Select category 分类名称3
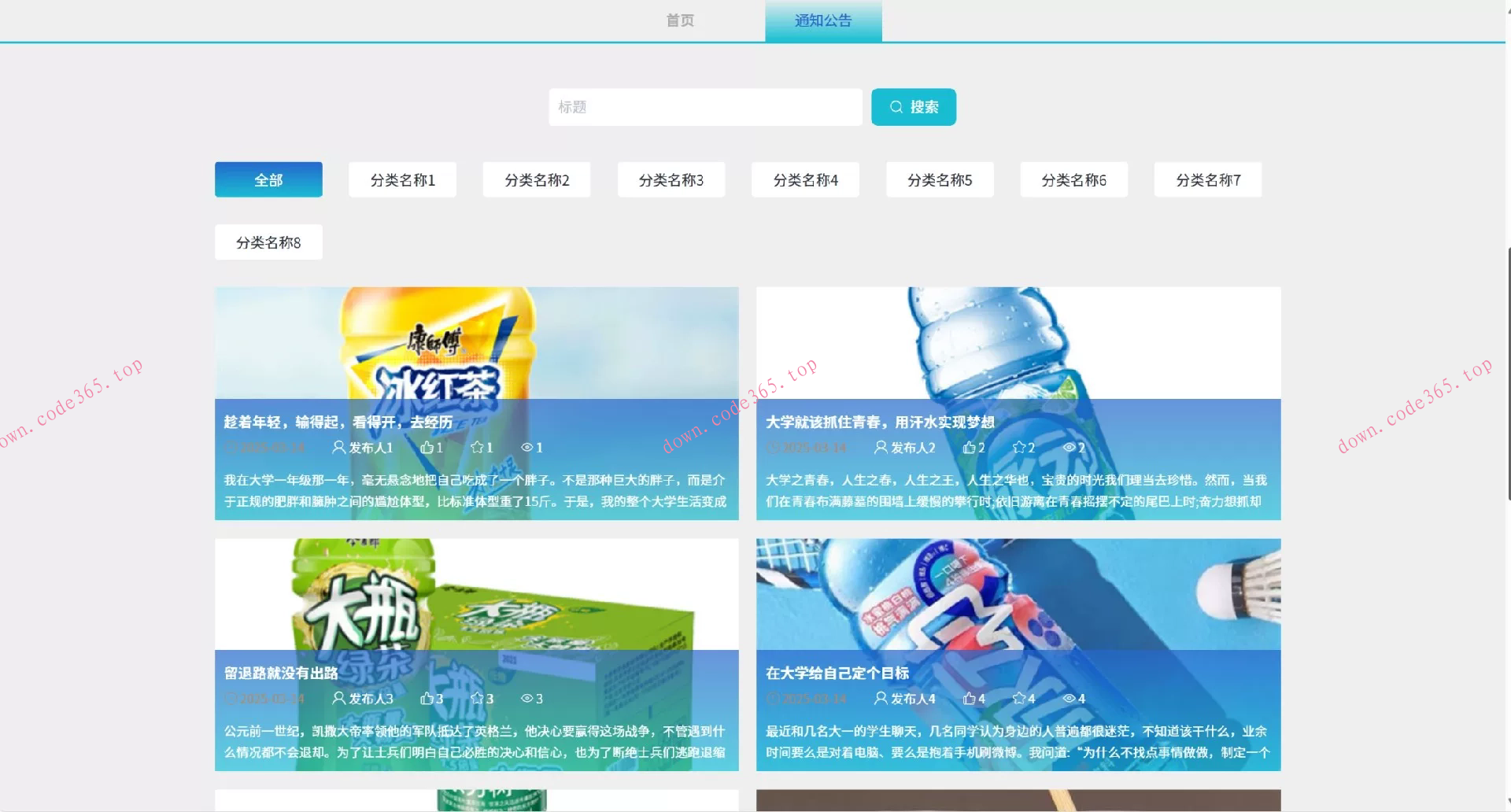1511x812 pixels. (671, 179)
